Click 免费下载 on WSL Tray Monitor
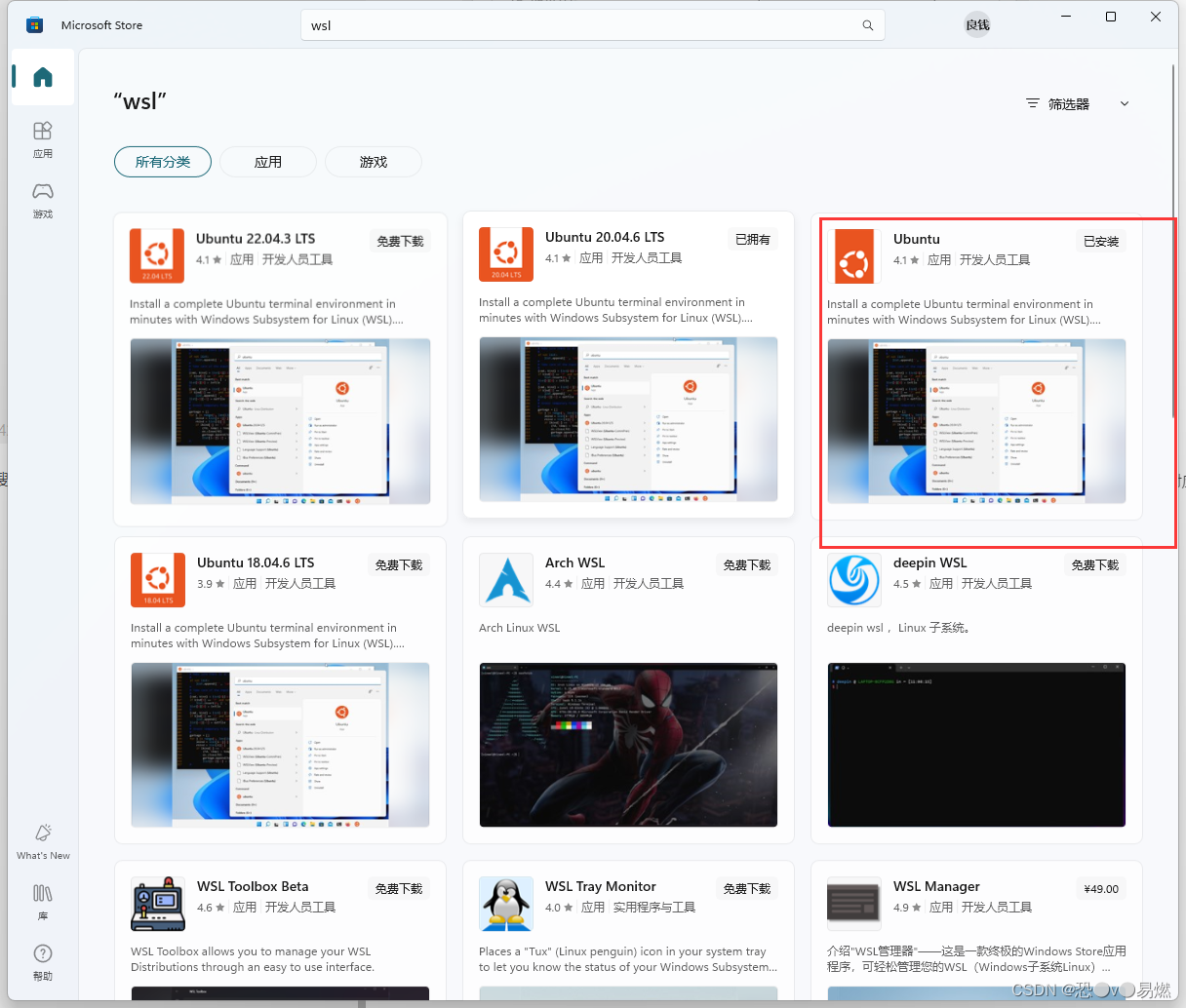The image size is (1186, 1008). (x=748, y=889)
